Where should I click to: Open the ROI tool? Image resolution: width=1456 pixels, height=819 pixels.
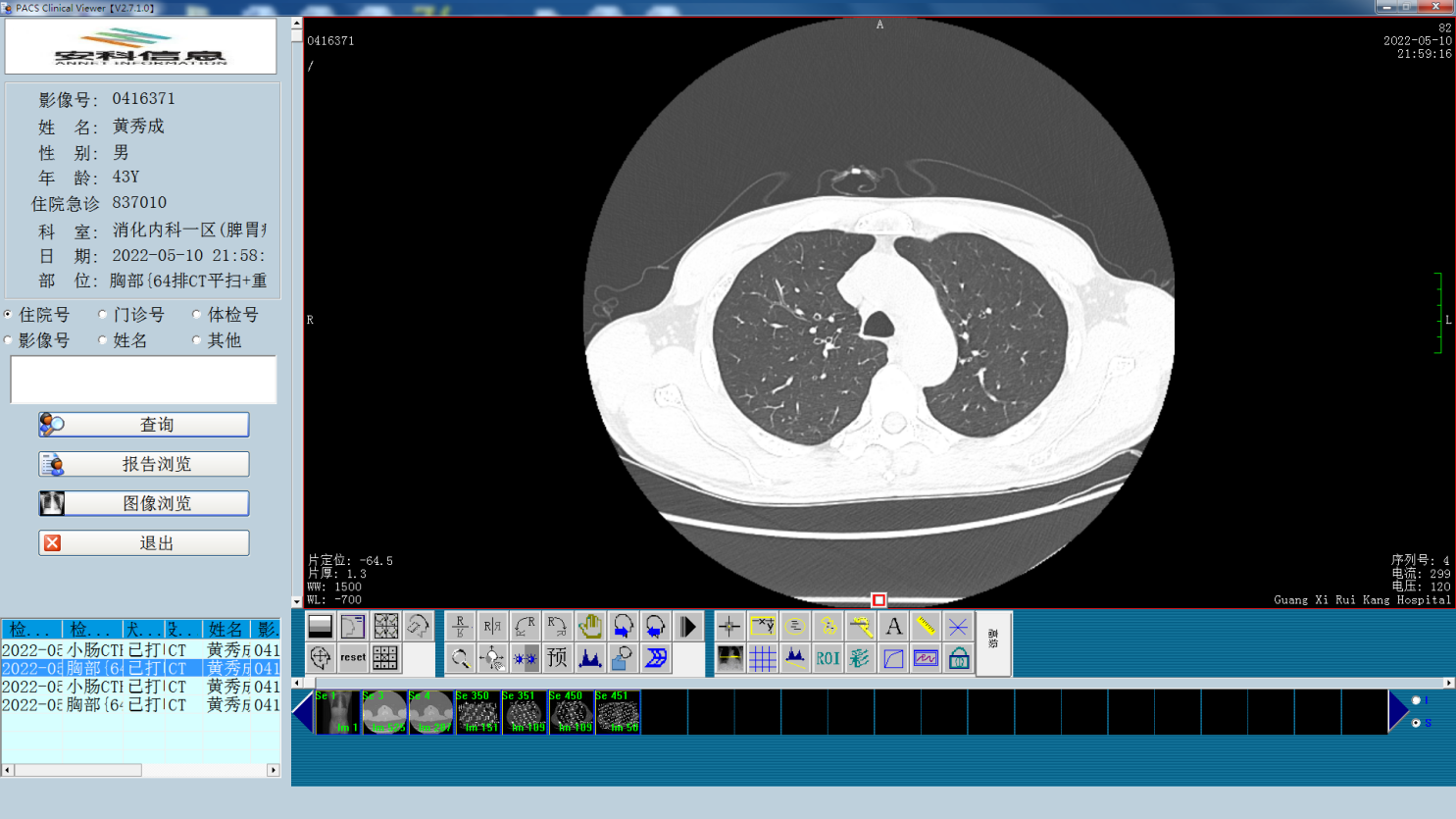pos(828,658)
